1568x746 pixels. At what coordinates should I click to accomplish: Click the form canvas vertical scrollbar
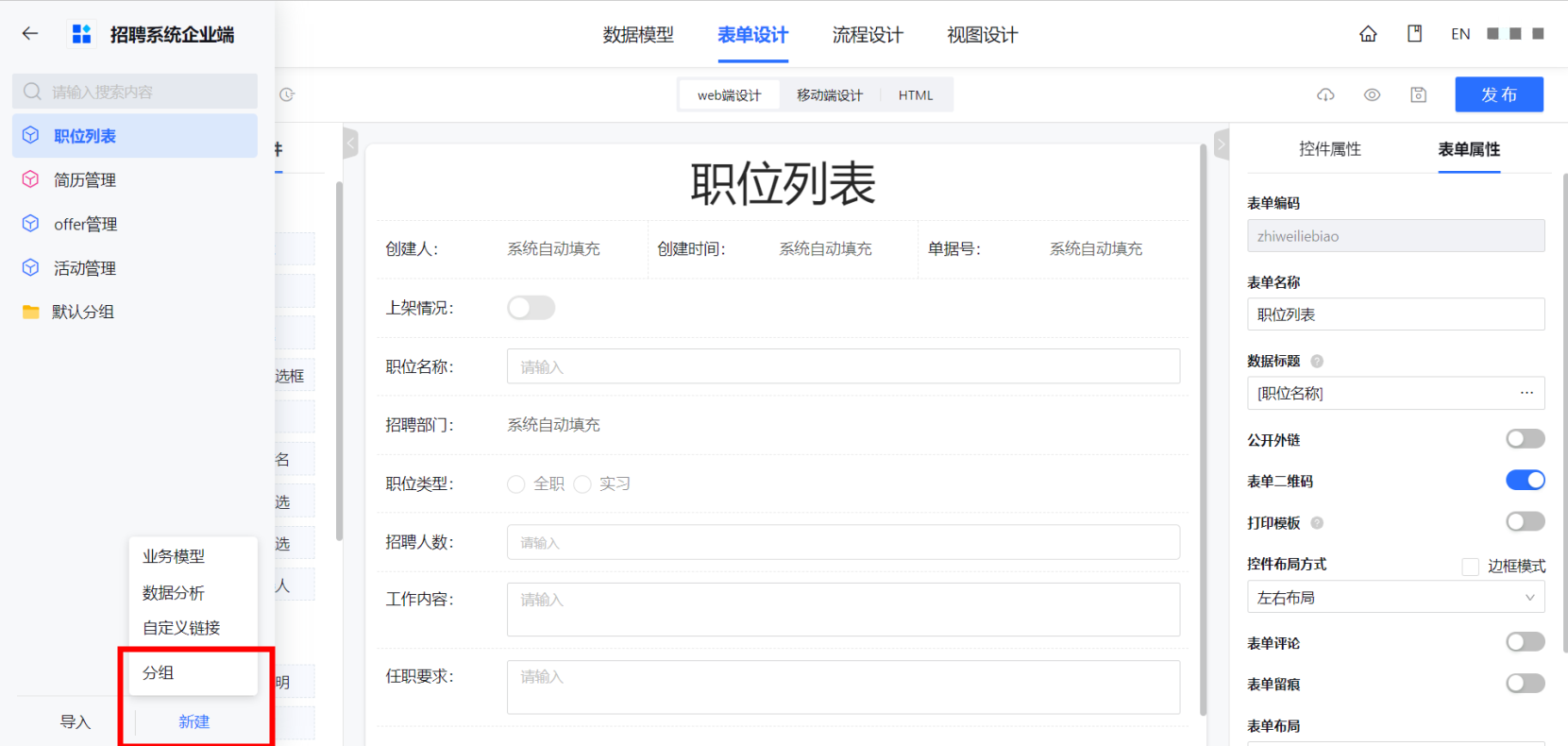1203,430
